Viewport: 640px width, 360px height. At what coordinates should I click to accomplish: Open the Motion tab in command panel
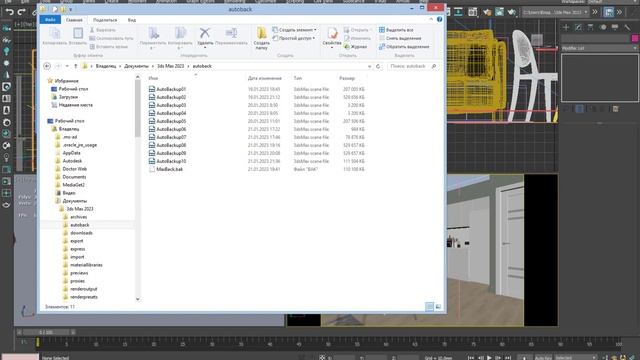point(603,27)
